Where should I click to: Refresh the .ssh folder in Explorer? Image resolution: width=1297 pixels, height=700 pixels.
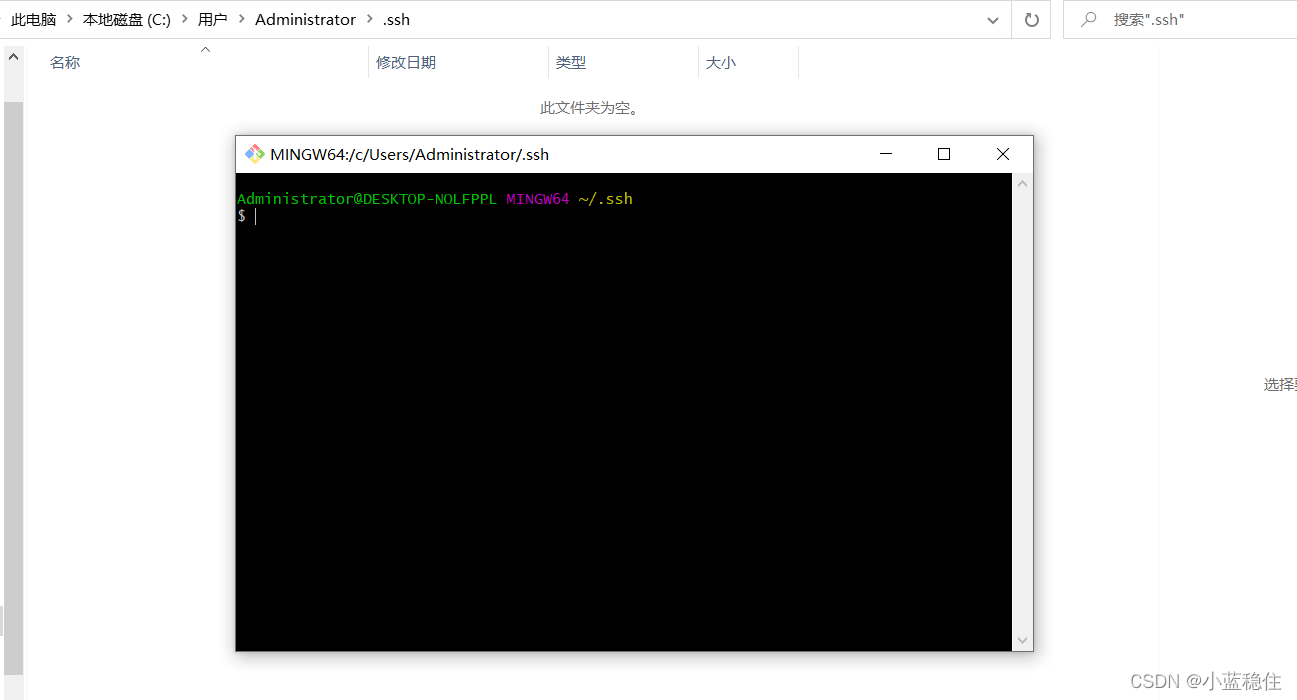tap(1031, 19)
